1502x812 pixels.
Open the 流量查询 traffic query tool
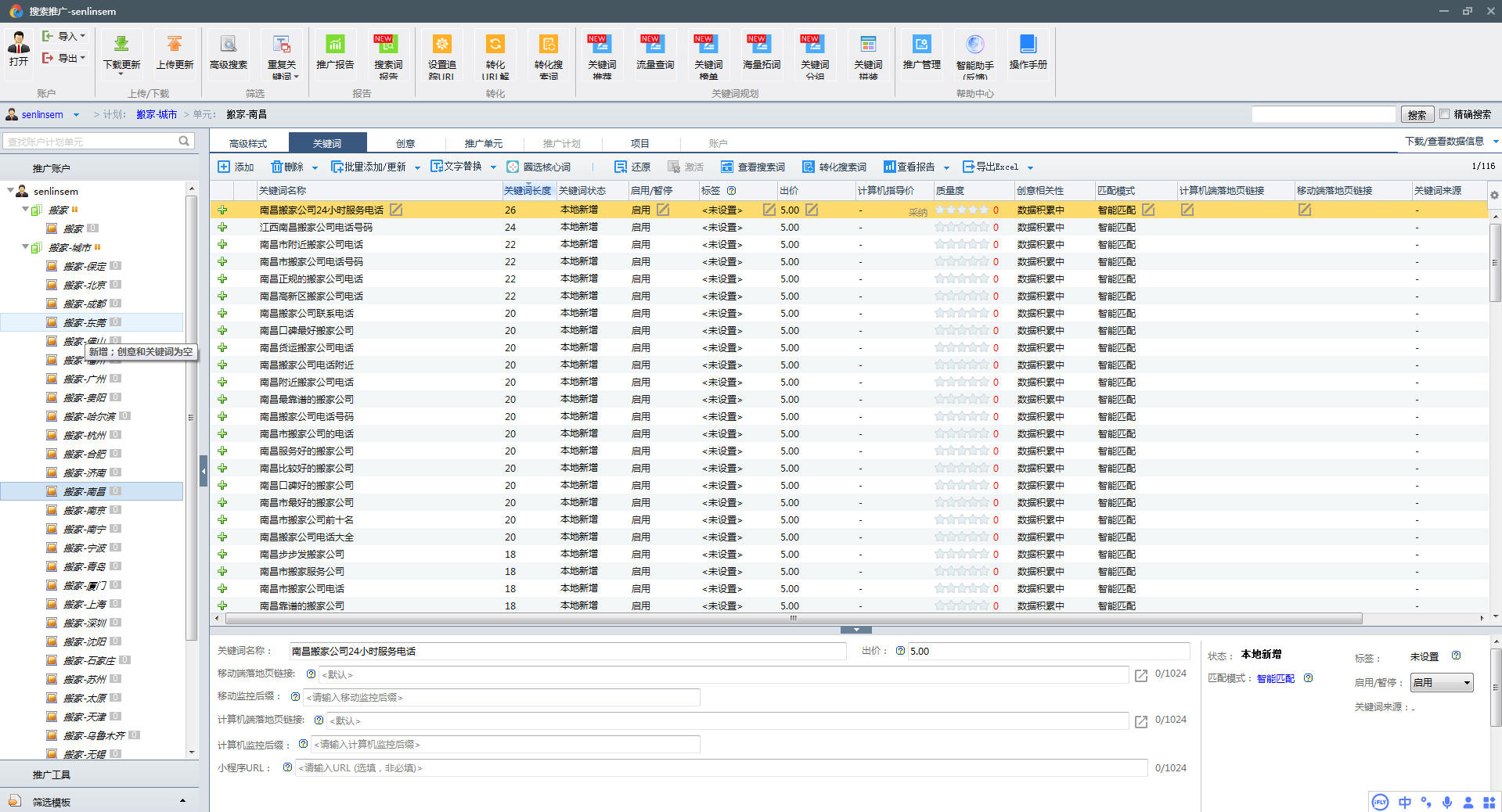click(x=654, y=45)
